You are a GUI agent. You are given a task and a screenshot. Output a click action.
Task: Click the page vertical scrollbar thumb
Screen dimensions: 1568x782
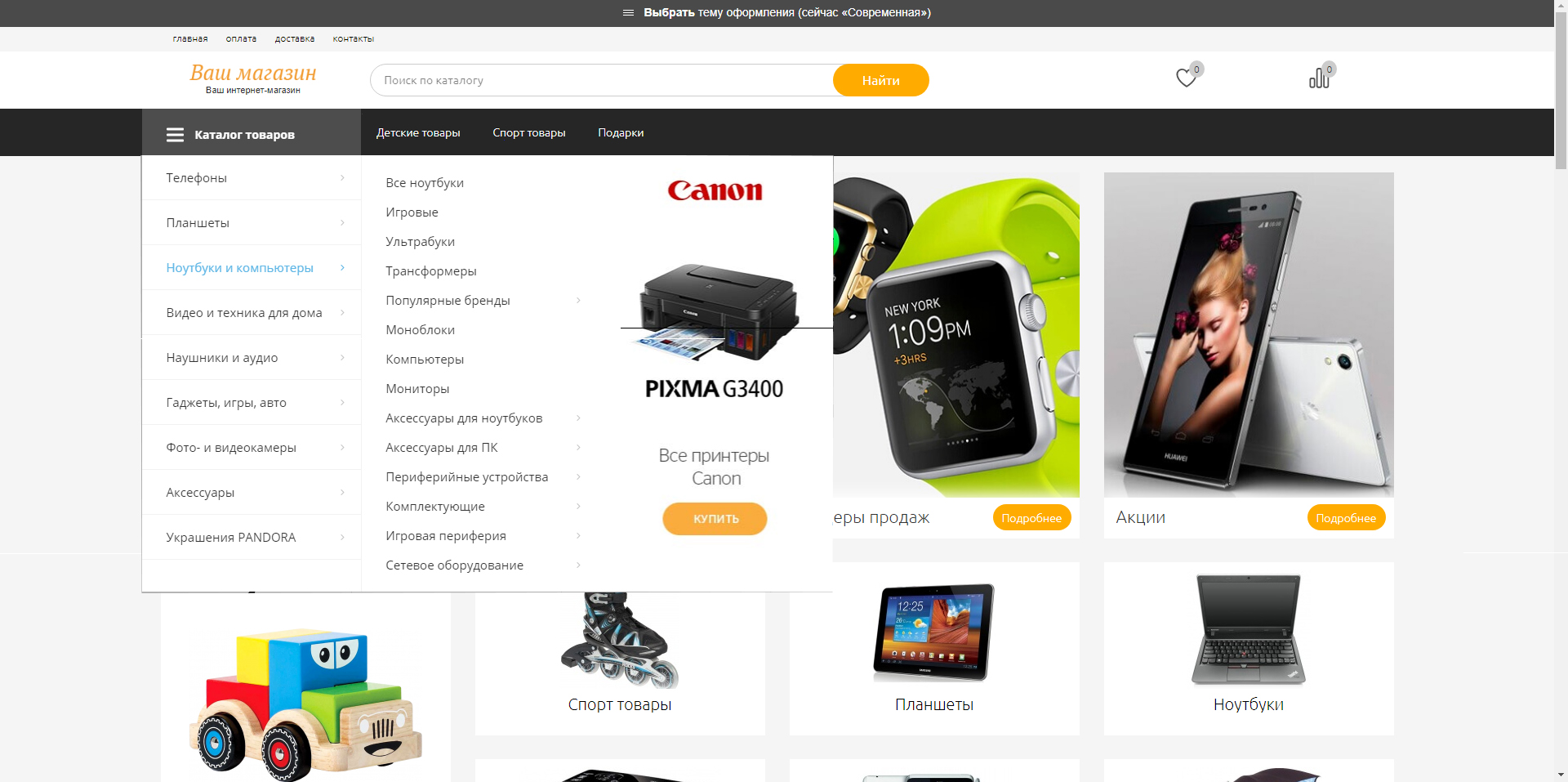[x=1561, y=86]
